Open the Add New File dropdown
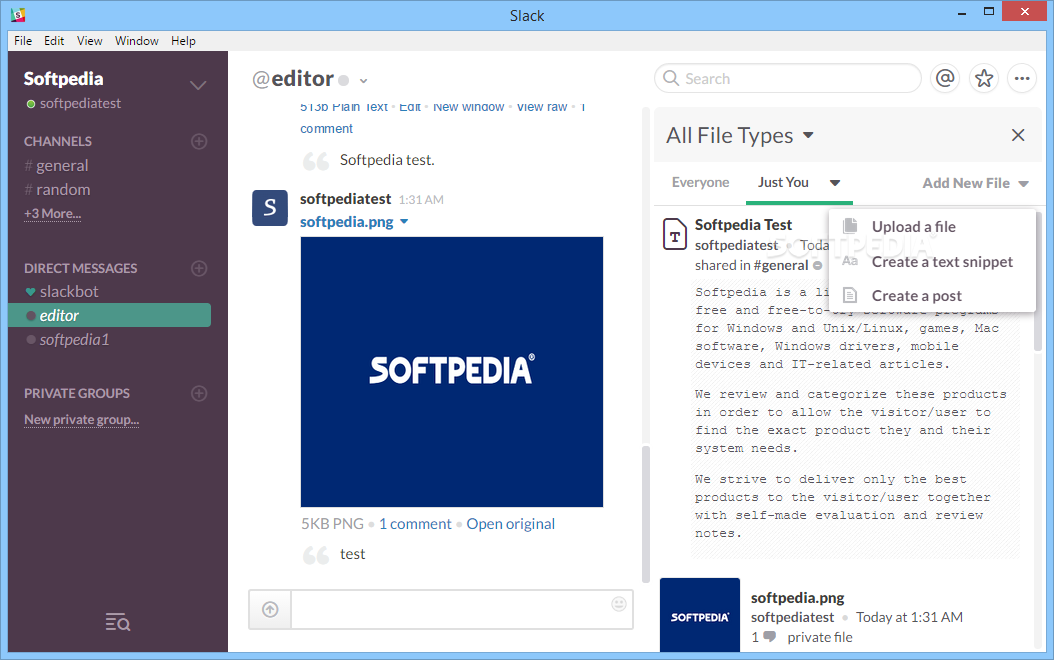Viewport: 1054px width, 660px height. pyautogui.click(x=975, y=183)
